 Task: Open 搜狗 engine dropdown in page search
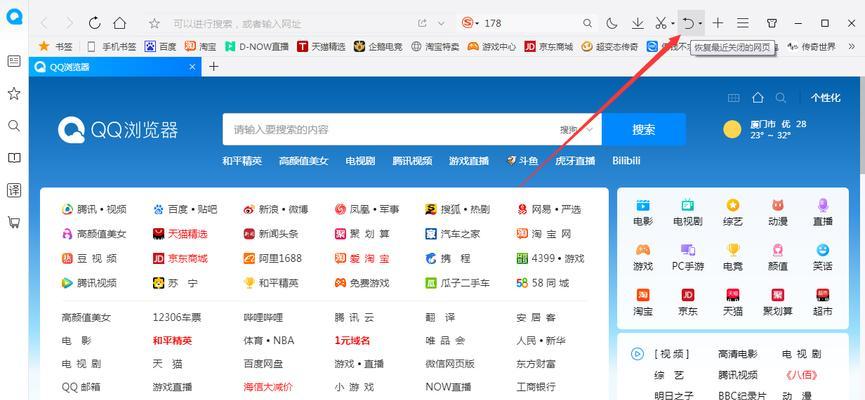click(576, 130)
